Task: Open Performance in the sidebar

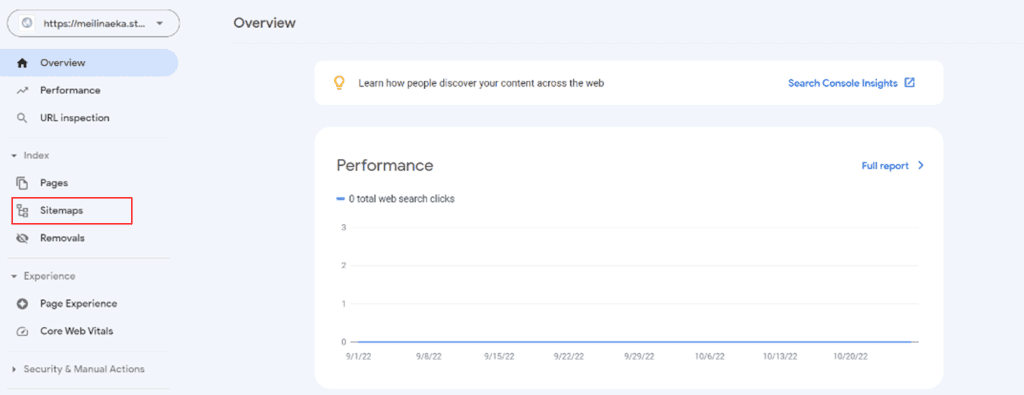Action: (x=71, y=91)
